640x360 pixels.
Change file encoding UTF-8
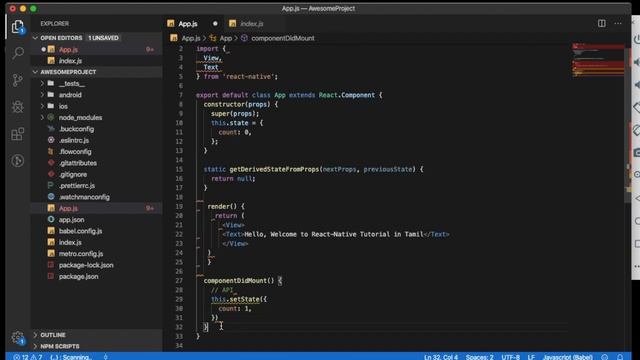pos(511,357)
